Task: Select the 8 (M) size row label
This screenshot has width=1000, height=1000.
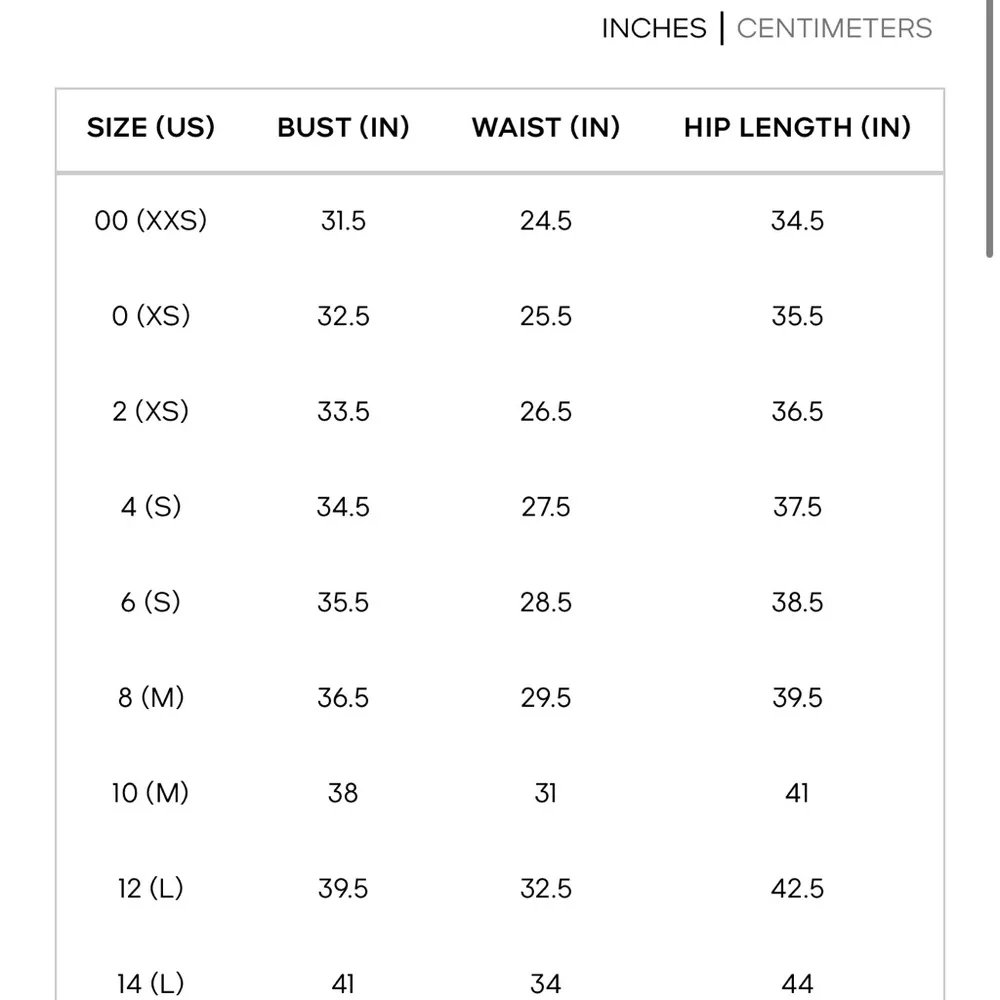Action: pyautogui.click(x=151, y=697)
